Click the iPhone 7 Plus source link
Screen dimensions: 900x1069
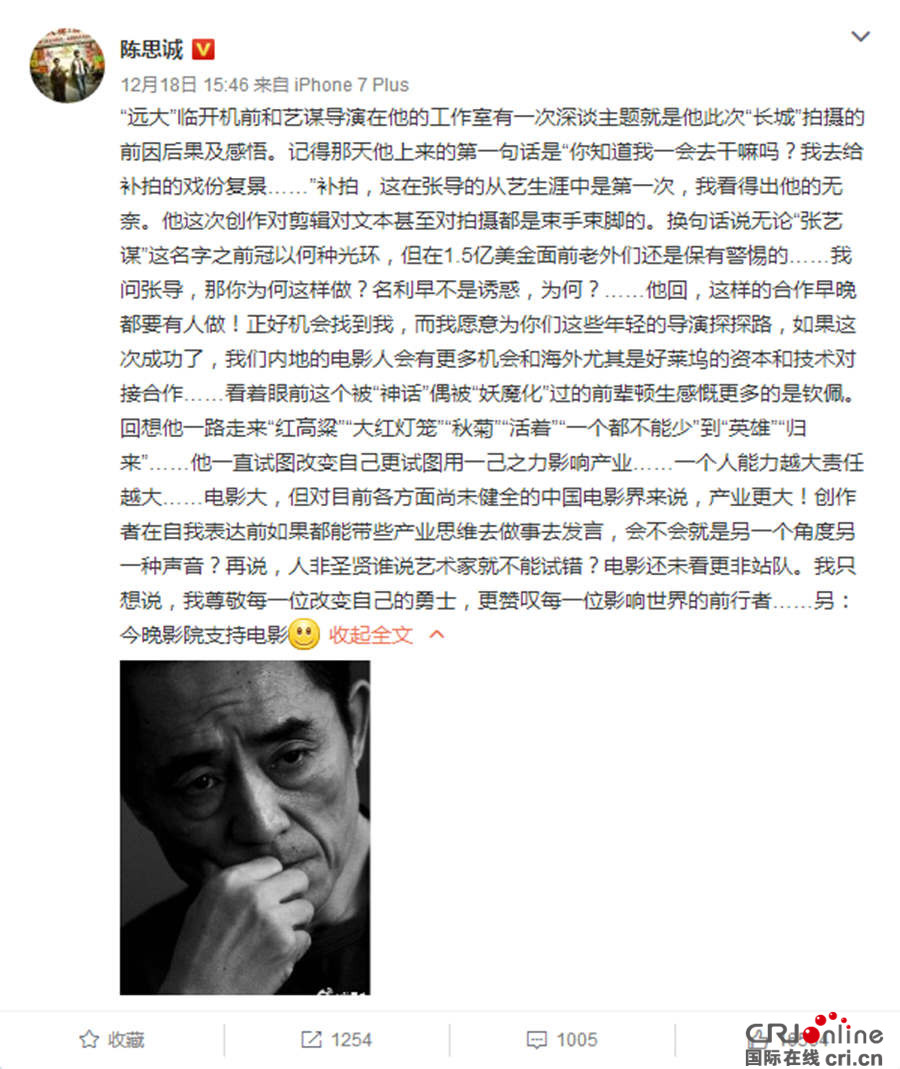[x=351, y=85]
